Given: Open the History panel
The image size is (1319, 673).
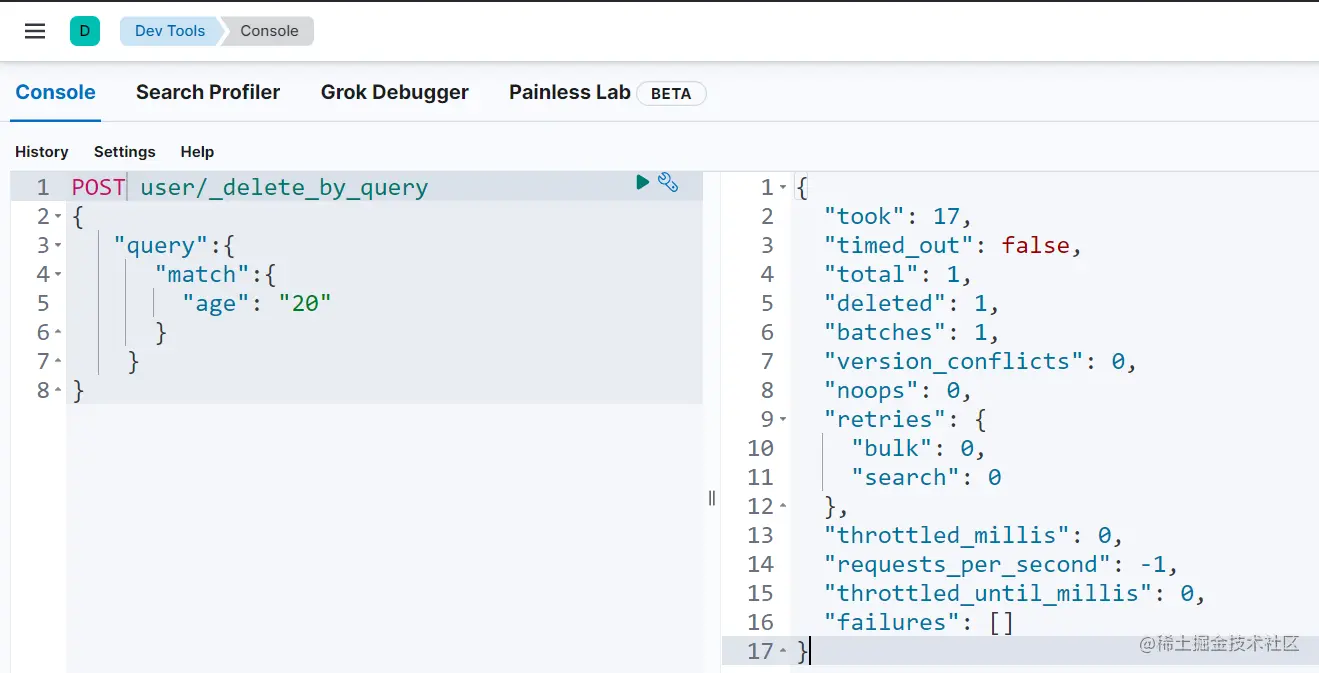Looking at the screenshot, I should click(42, 152).
